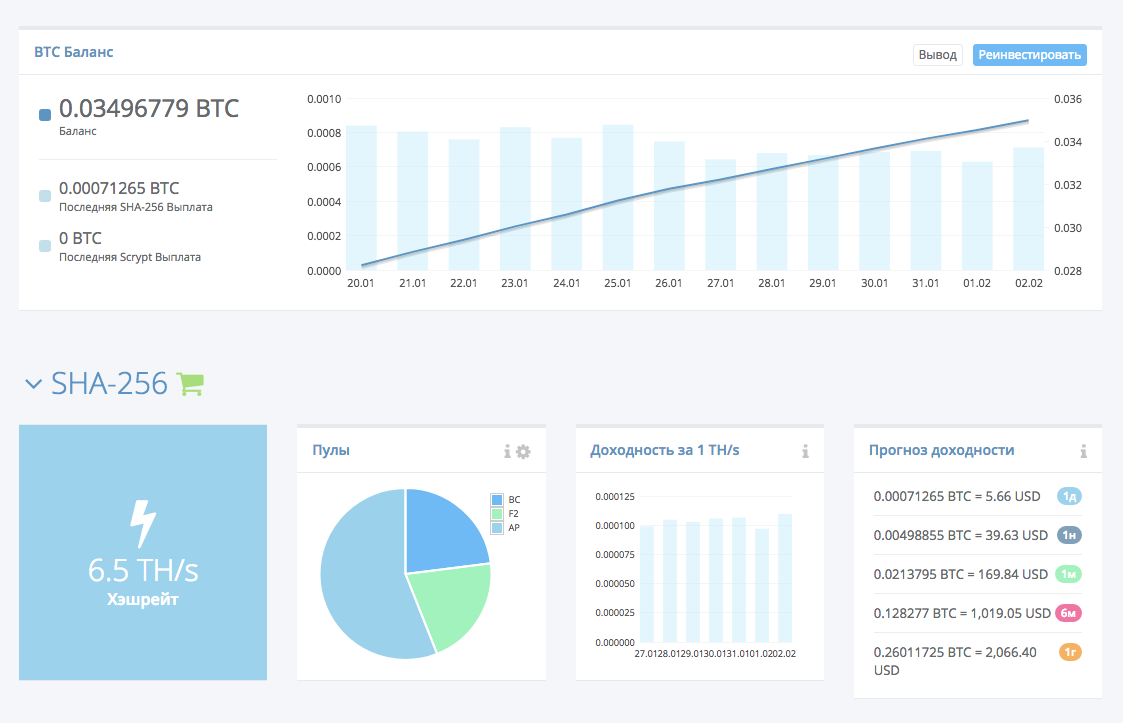Click the info icon on Доходность за 1 TH/s
Screen dimensions: 1123x723
coord(805,451)
